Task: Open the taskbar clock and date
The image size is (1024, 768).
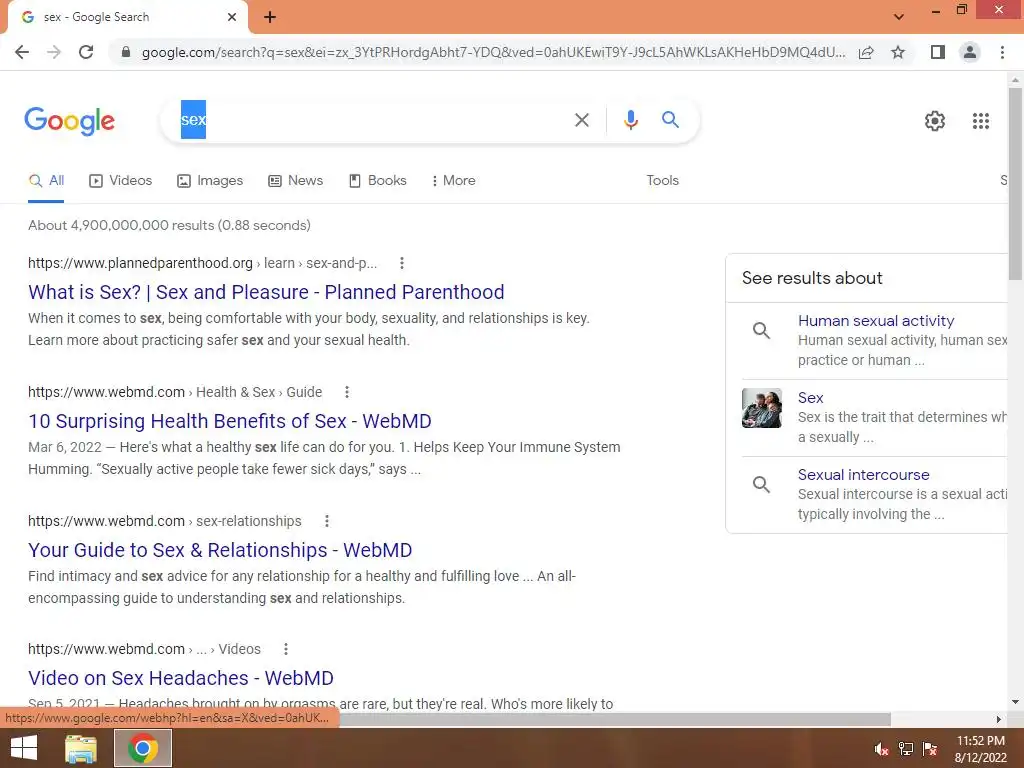Action: click(980, 749)
